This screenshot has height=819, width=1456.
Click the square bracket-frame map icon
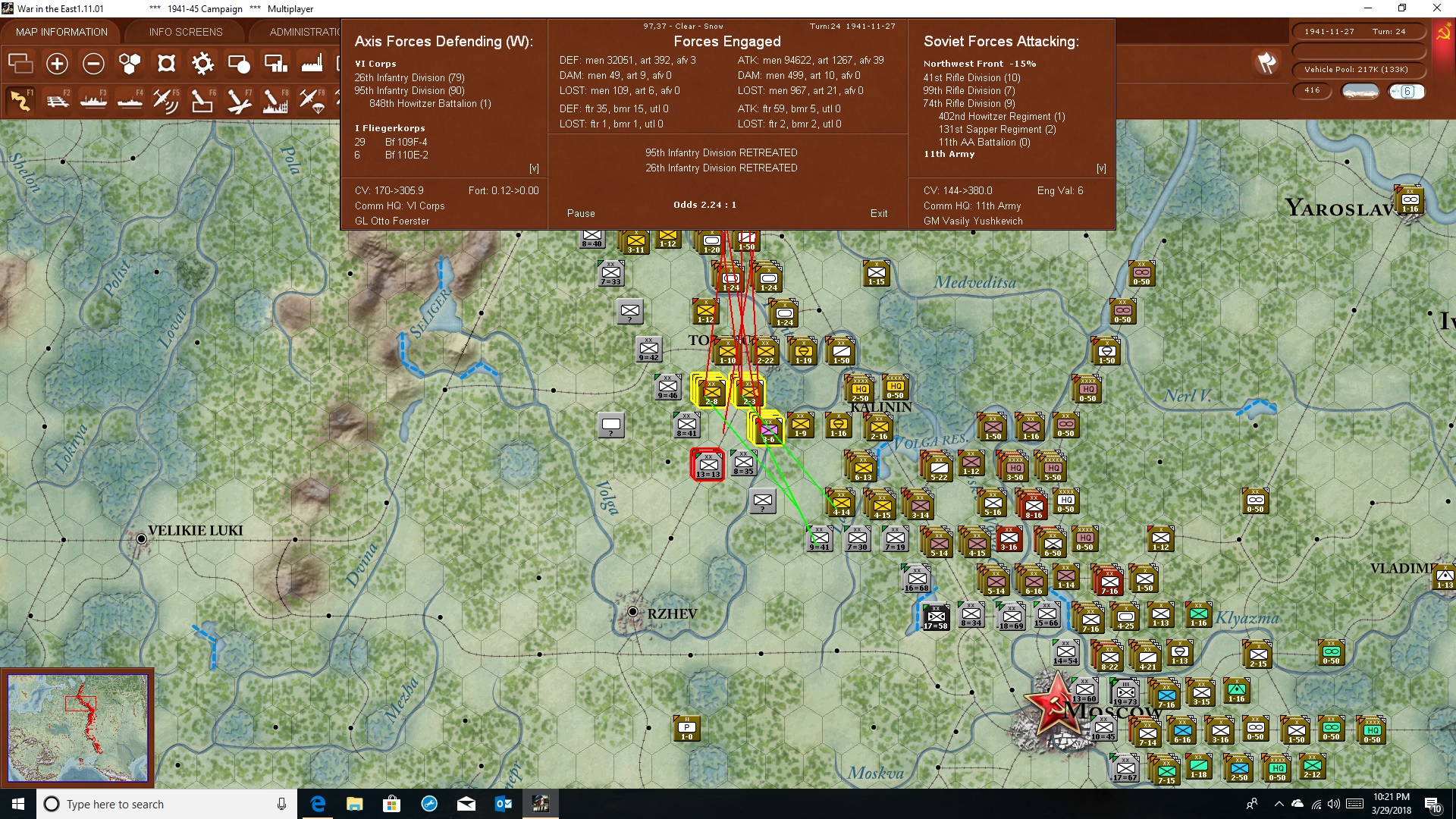point(166,64)
